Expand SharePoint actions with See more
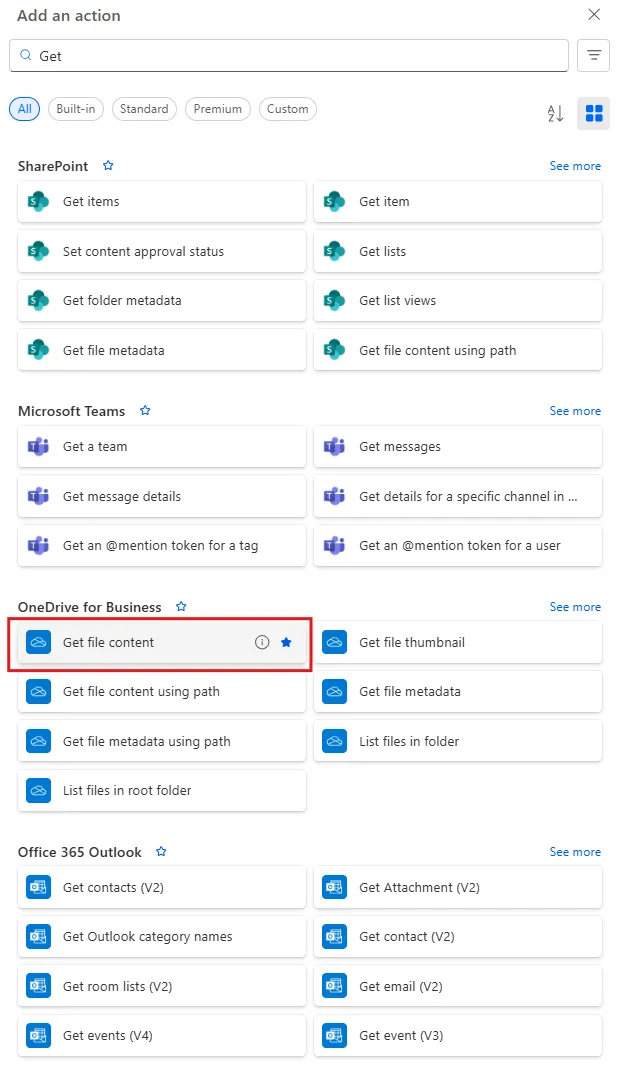This screenshot has width=623, height=1079. (575, 166)
